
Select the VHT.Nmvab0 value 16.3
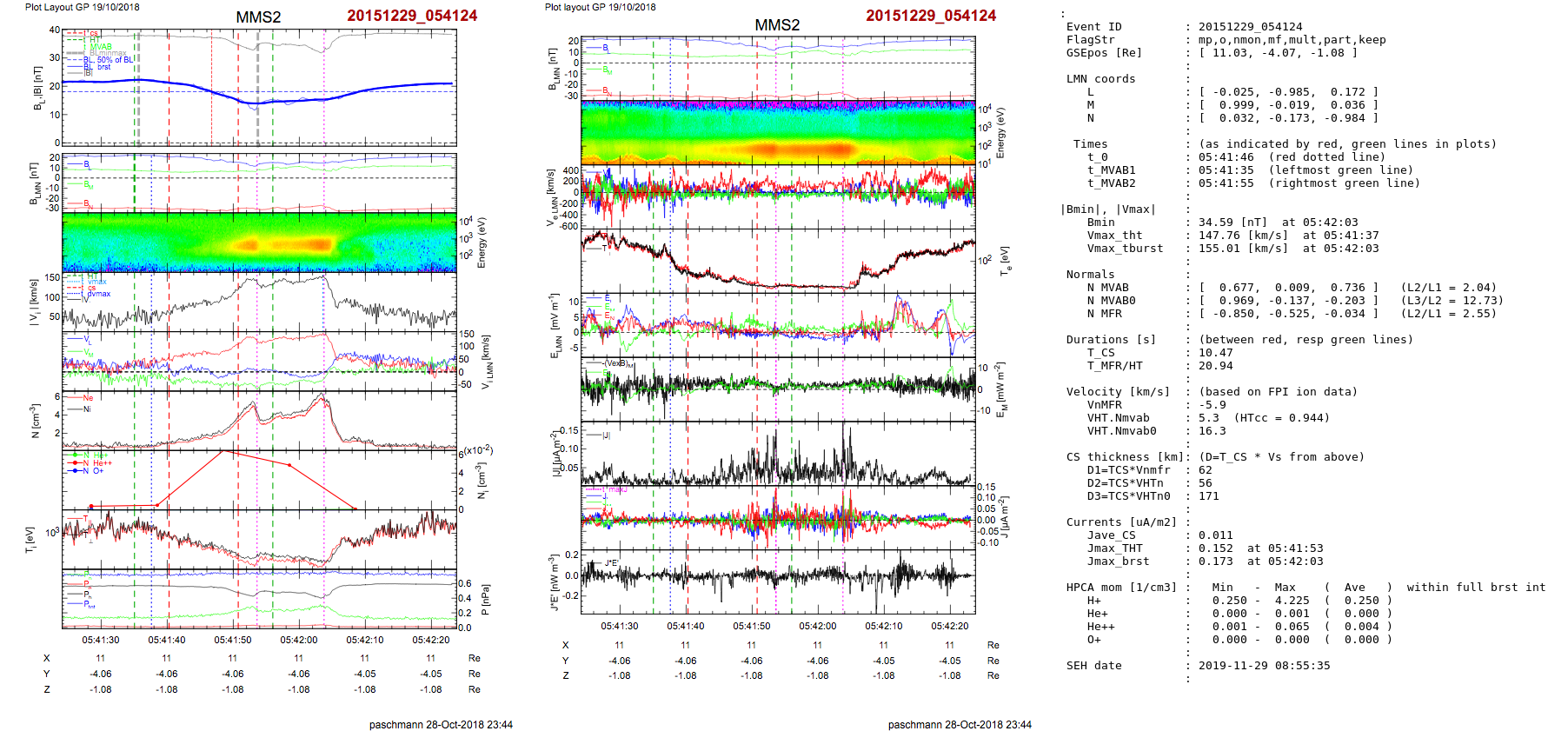click(x=1212, y=431)
